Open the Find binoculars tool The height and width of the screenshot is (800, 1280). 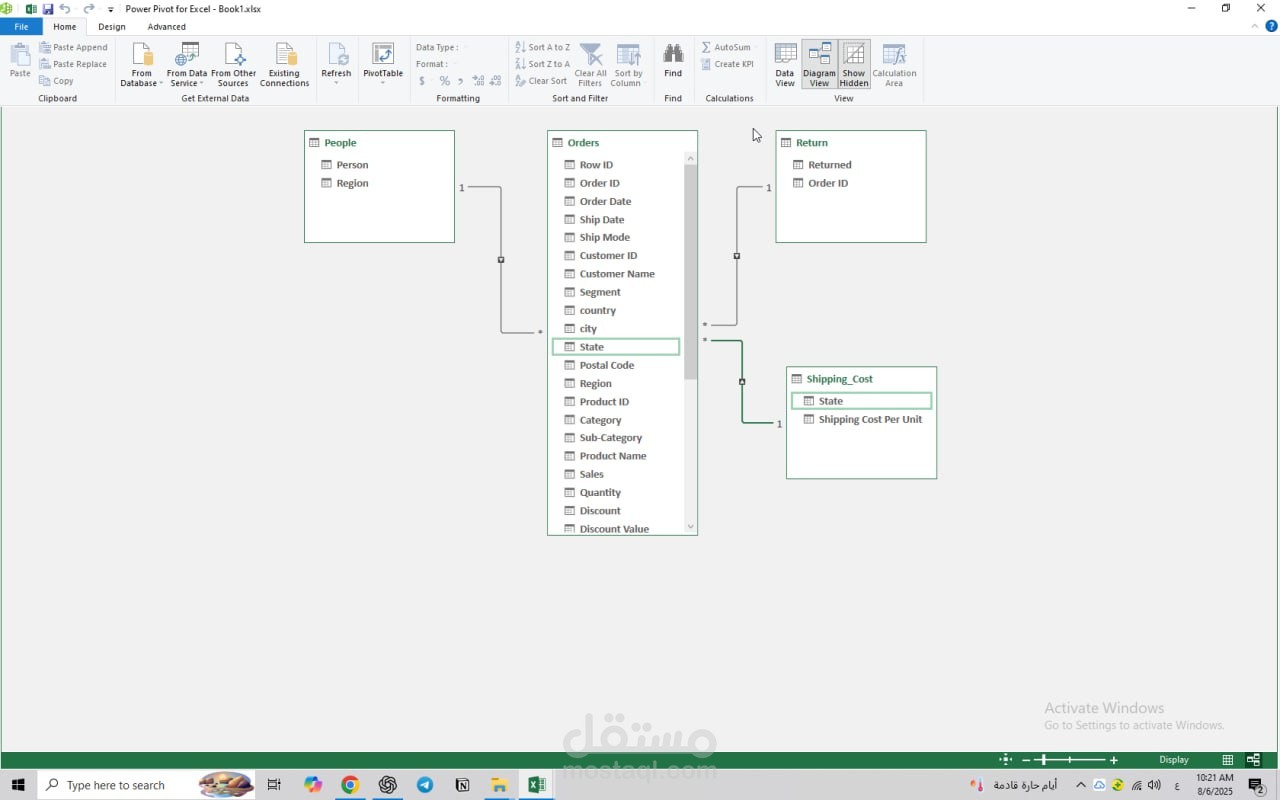coord(673,60)
